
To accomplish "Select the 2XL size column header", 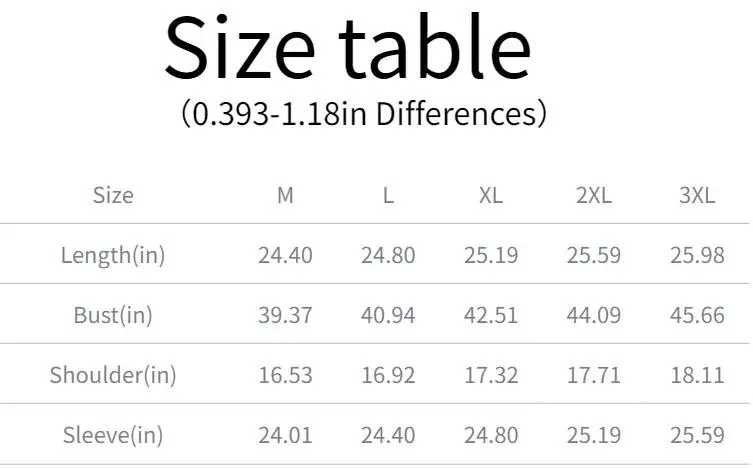I will (593, 195).
